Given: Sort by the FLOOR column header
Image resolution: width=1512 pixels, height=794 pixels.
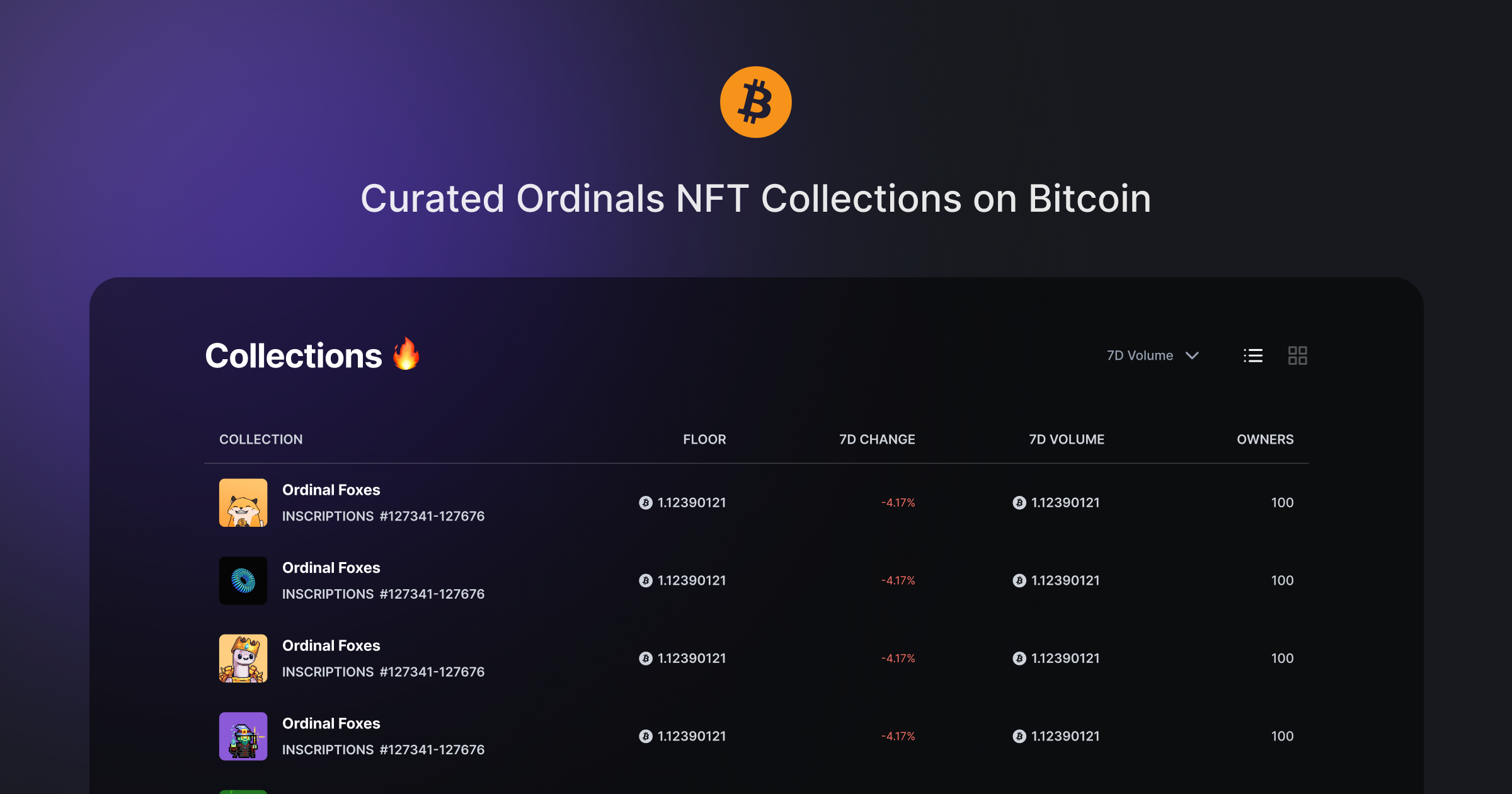Looking at the screenshot, I should click(704, 439).
